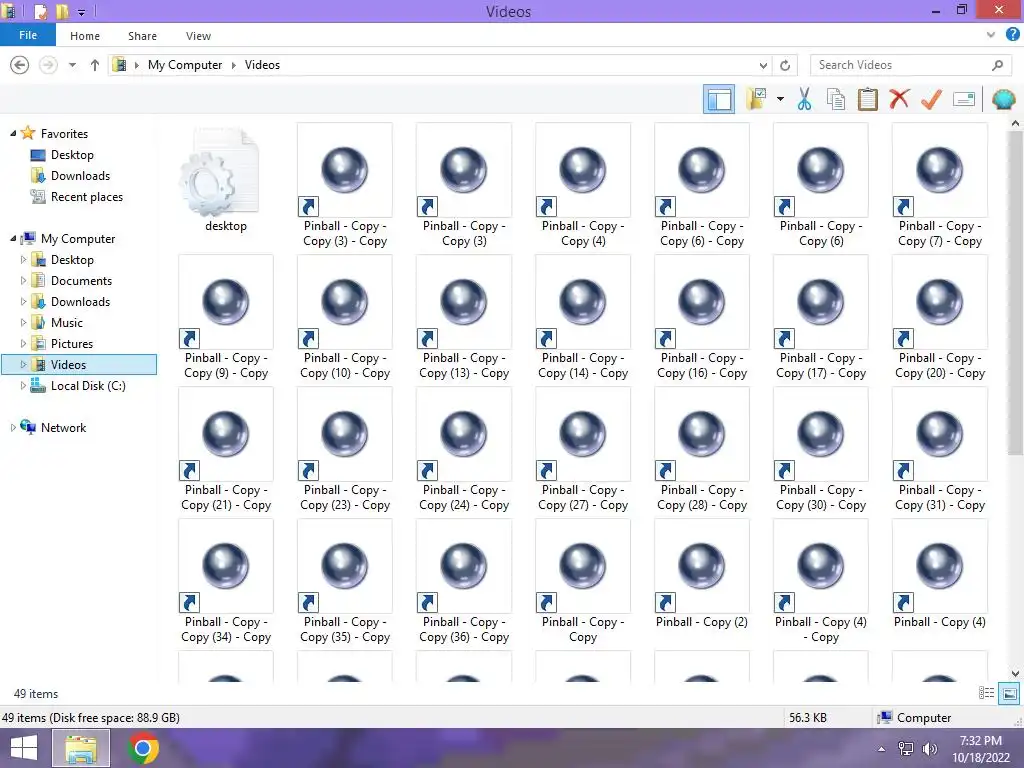This screenshot has height=768, width=1024.
Task: Click the Cut scissors icon
Action: (804, 99)
